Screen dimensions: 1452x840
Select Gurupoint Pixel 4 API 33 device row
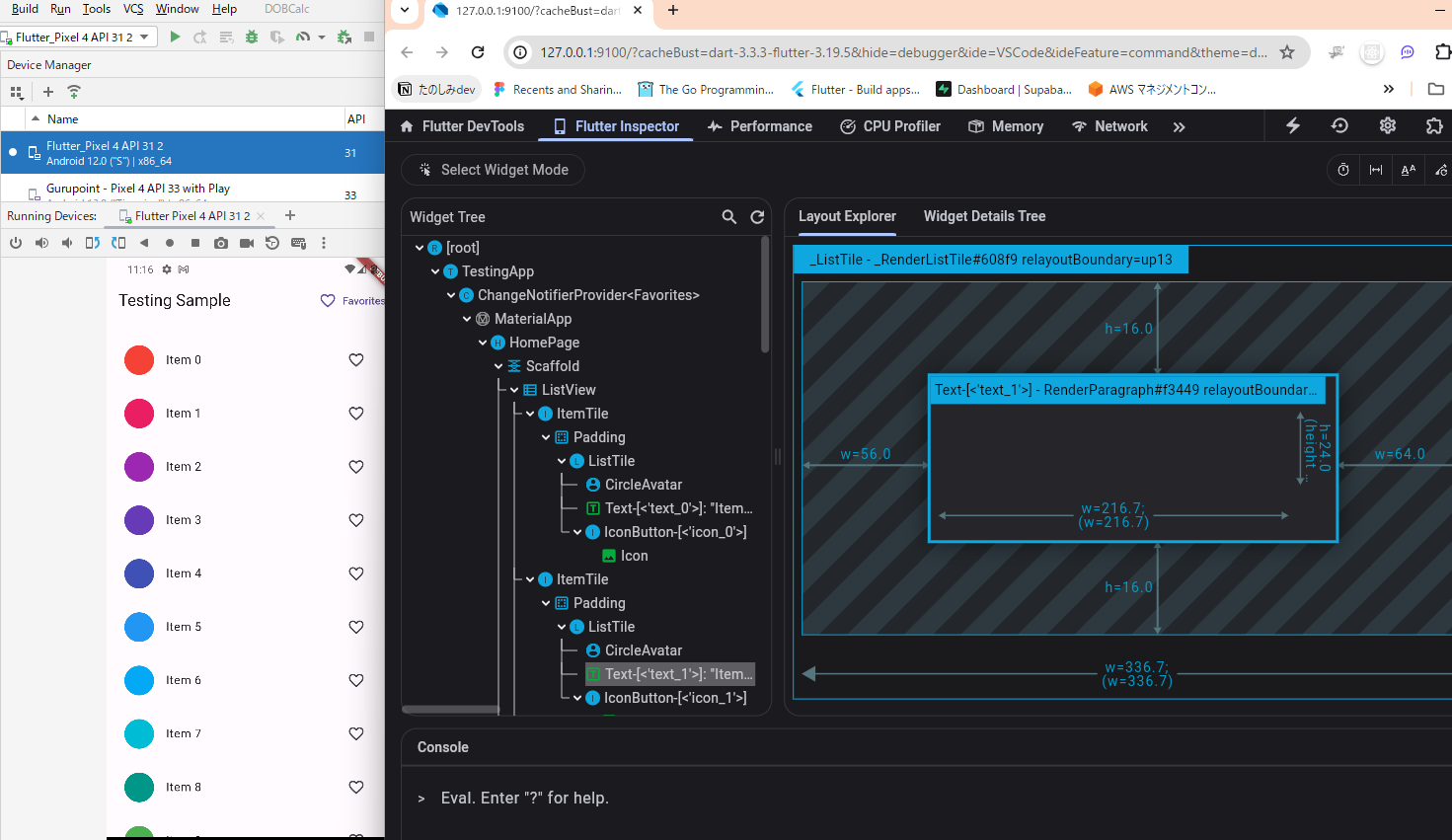tap(138, 189)
